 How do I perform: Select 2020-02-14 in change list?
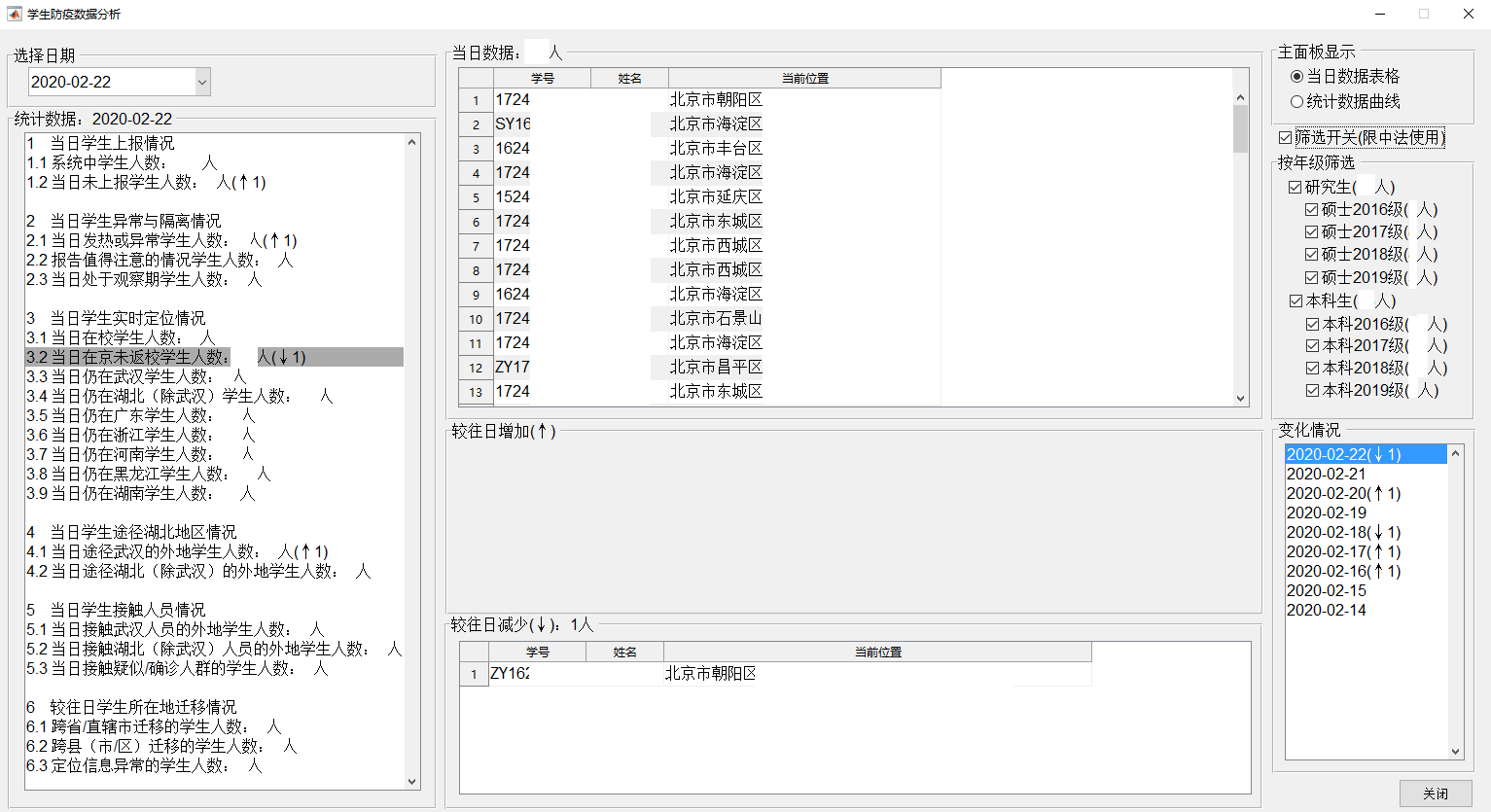click(1326, 610)
